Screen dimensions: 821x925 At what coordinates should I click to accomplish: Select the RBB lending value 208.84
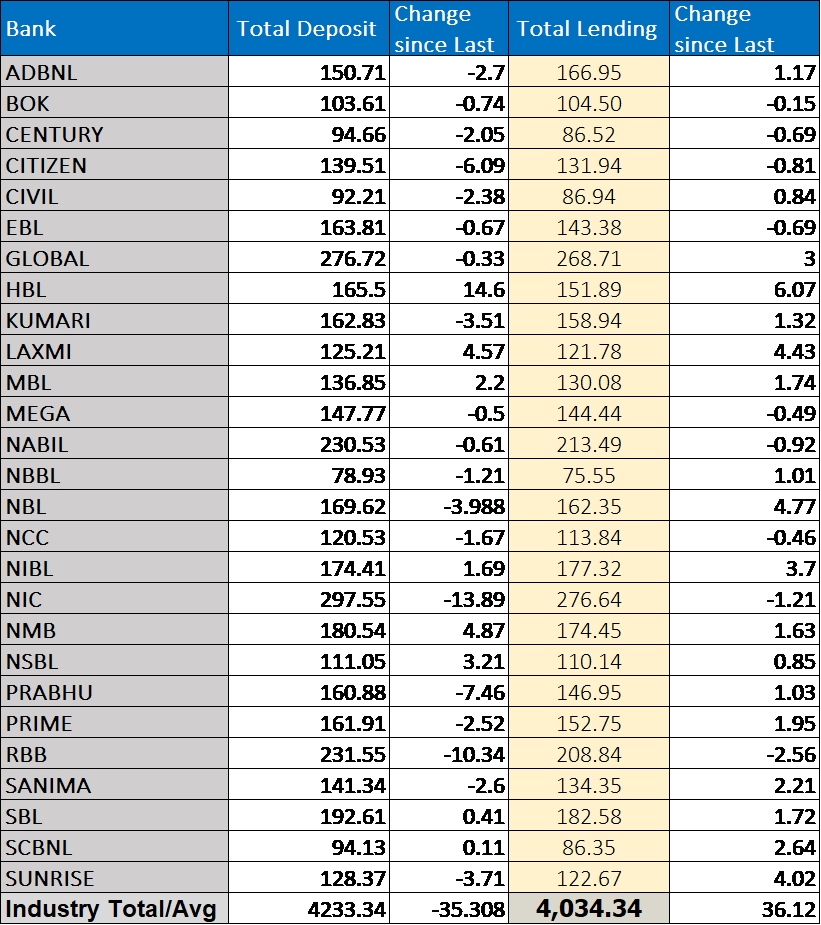(588, 754)
